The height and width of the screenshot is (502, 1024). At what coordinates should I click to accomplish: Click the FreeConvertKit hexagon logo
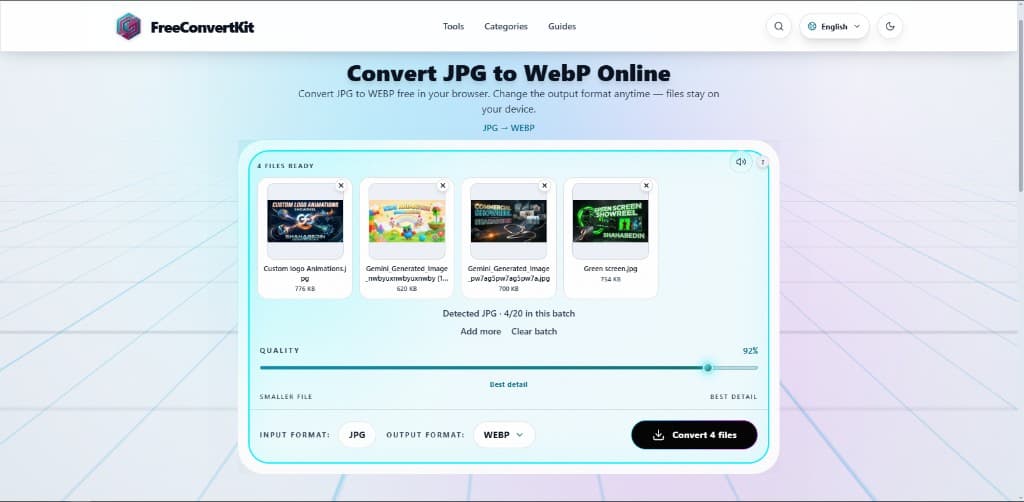tap(129, 27)
